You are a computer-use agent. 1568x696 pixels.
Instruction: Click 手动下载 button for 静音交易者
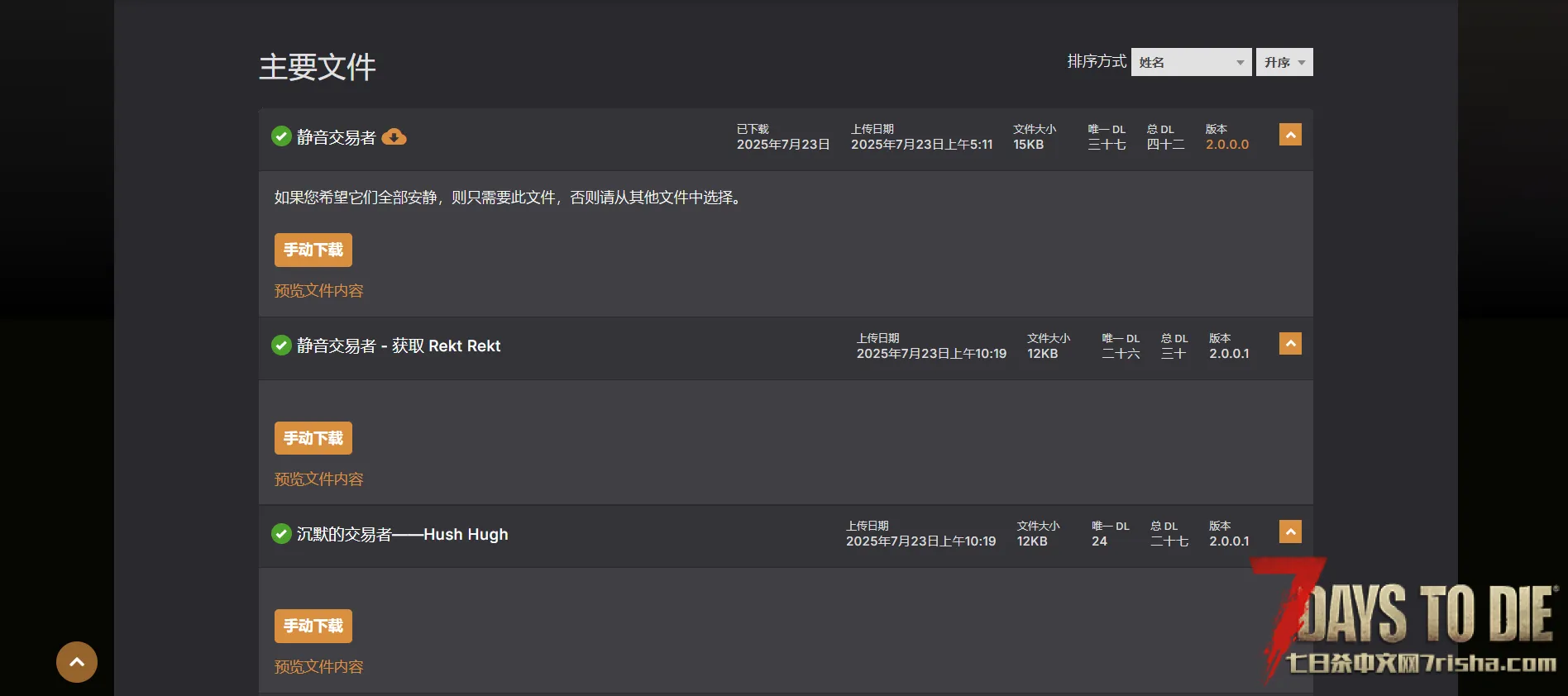[313, 250]
